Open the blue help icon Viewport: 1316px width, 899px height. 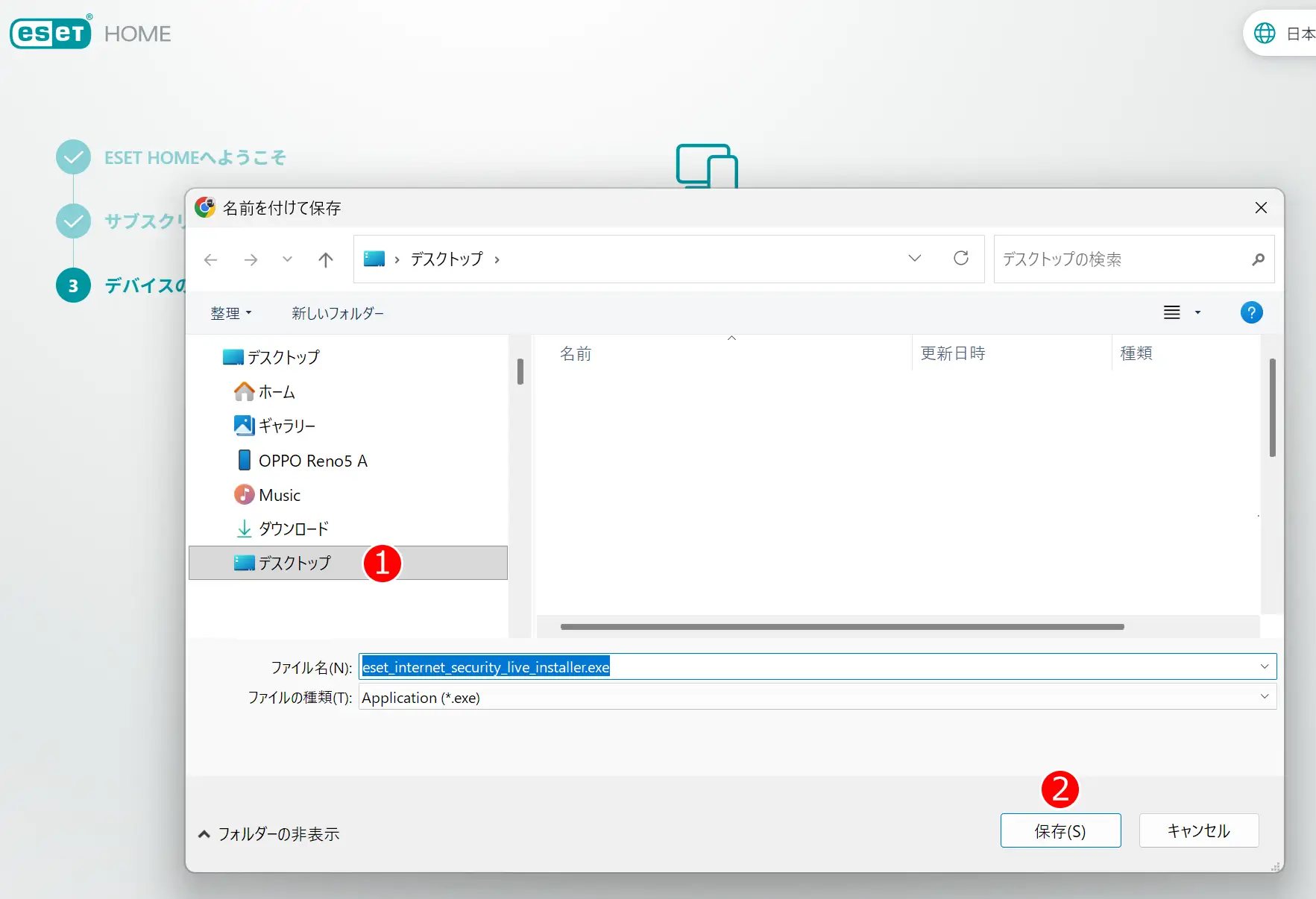(1251, 312)
